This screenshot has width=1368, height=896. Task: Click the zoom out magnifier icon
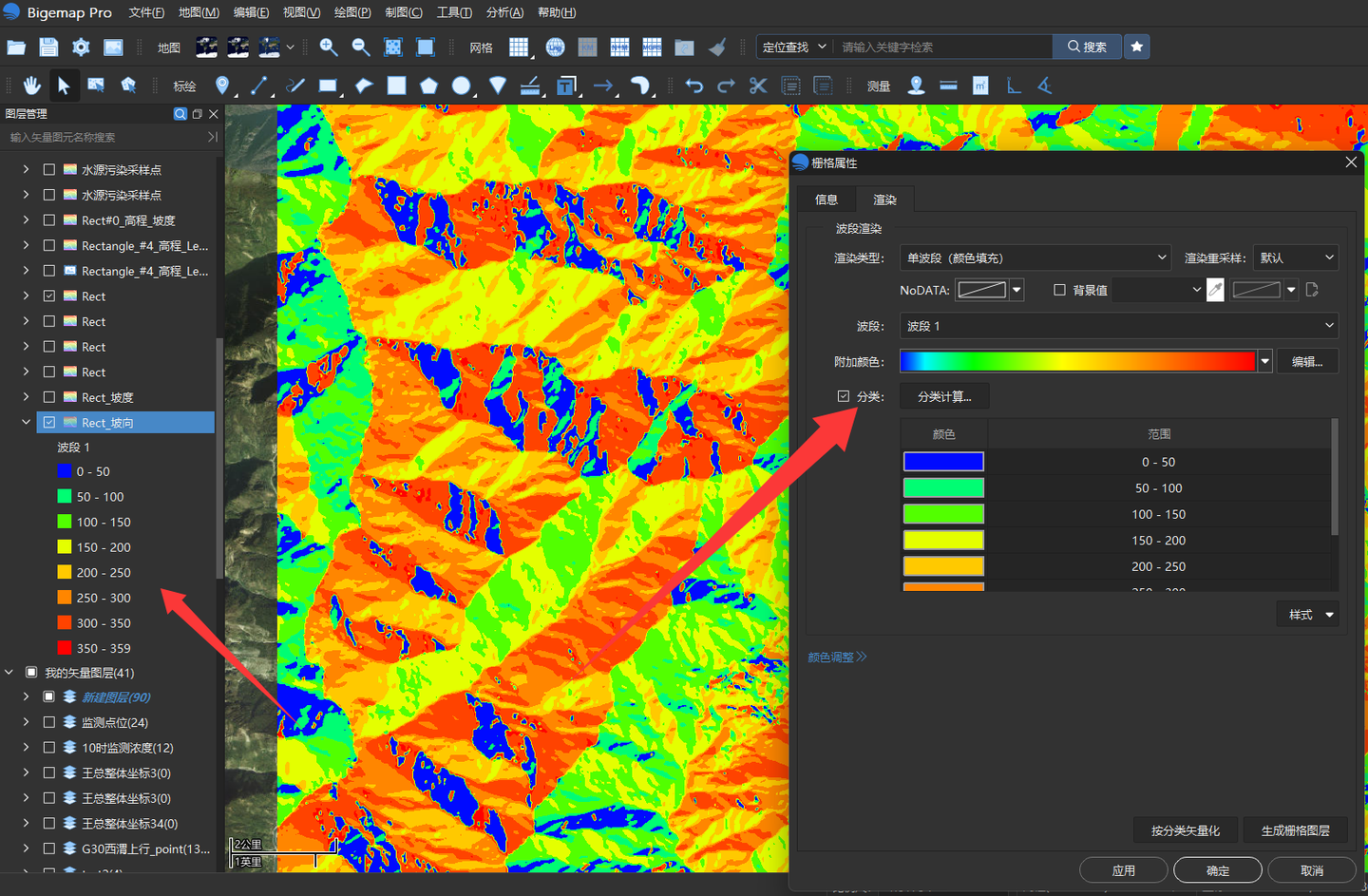point(361,47)
